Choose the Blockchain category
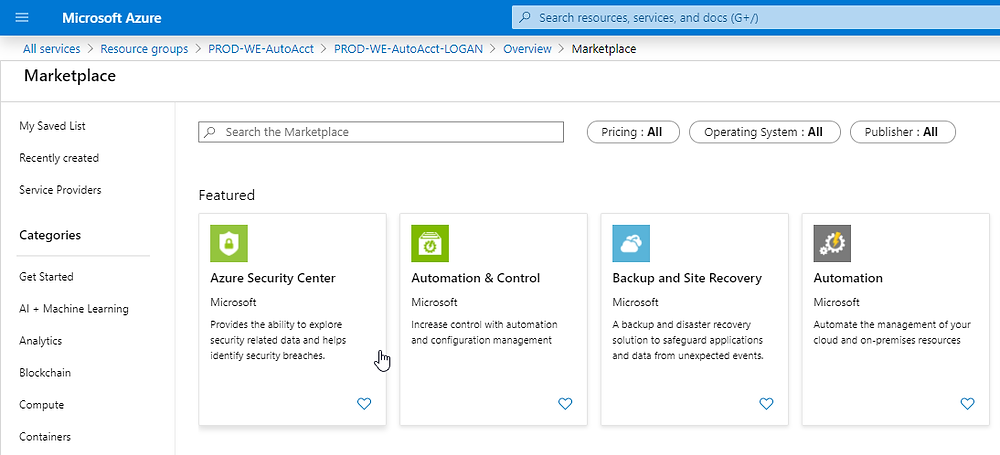 (x=45, y=372)
